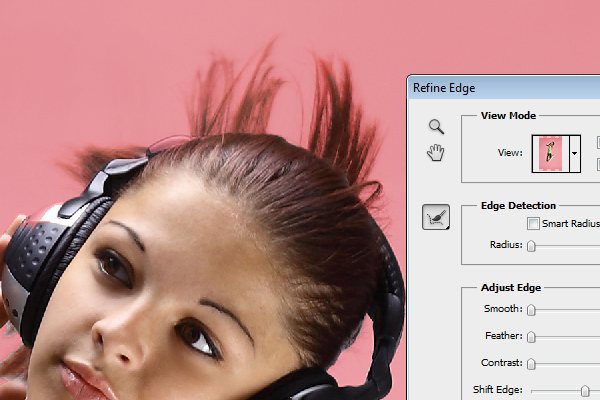Click the Smooth slider handle
This screenshot has height=400, width=600.
[531, 310]
